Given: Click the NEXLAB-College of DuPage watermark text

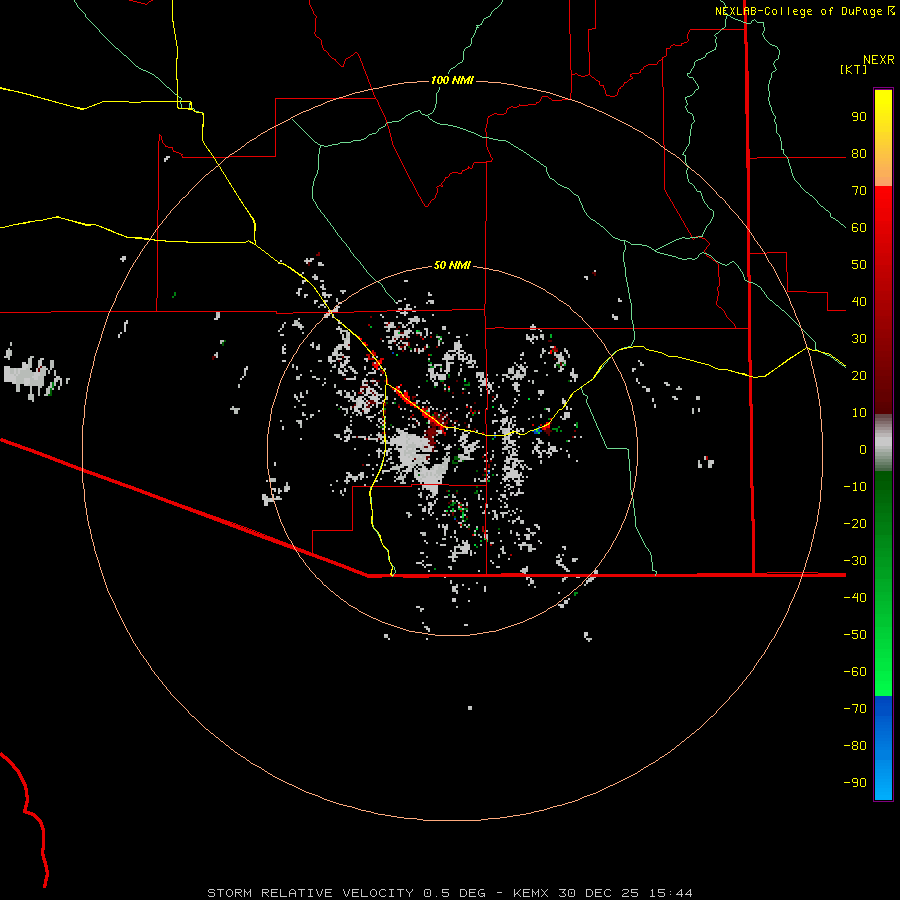Looking at the screenshot, I should tap(798, 11).
